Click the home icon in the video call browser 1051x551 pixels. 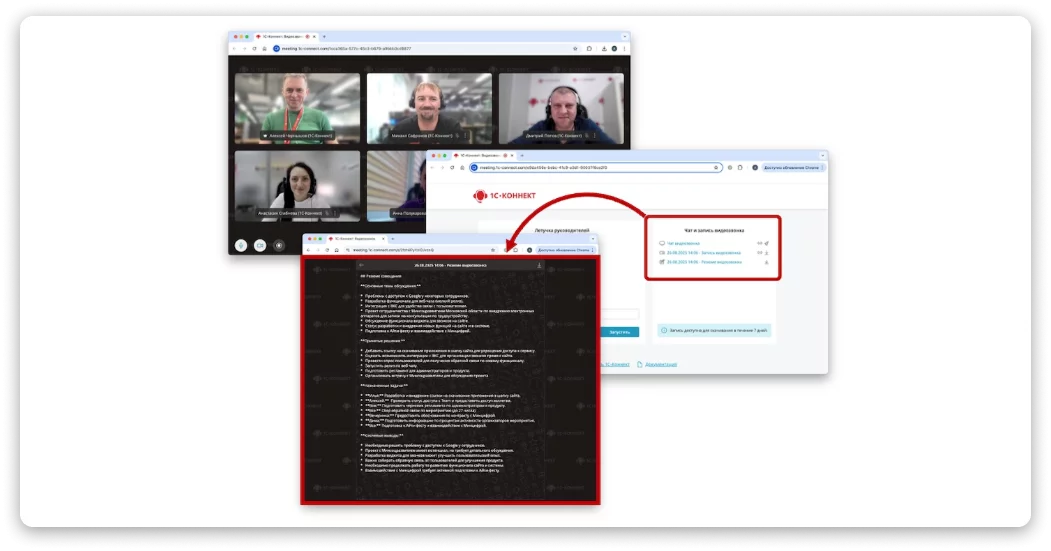point(264,48)
